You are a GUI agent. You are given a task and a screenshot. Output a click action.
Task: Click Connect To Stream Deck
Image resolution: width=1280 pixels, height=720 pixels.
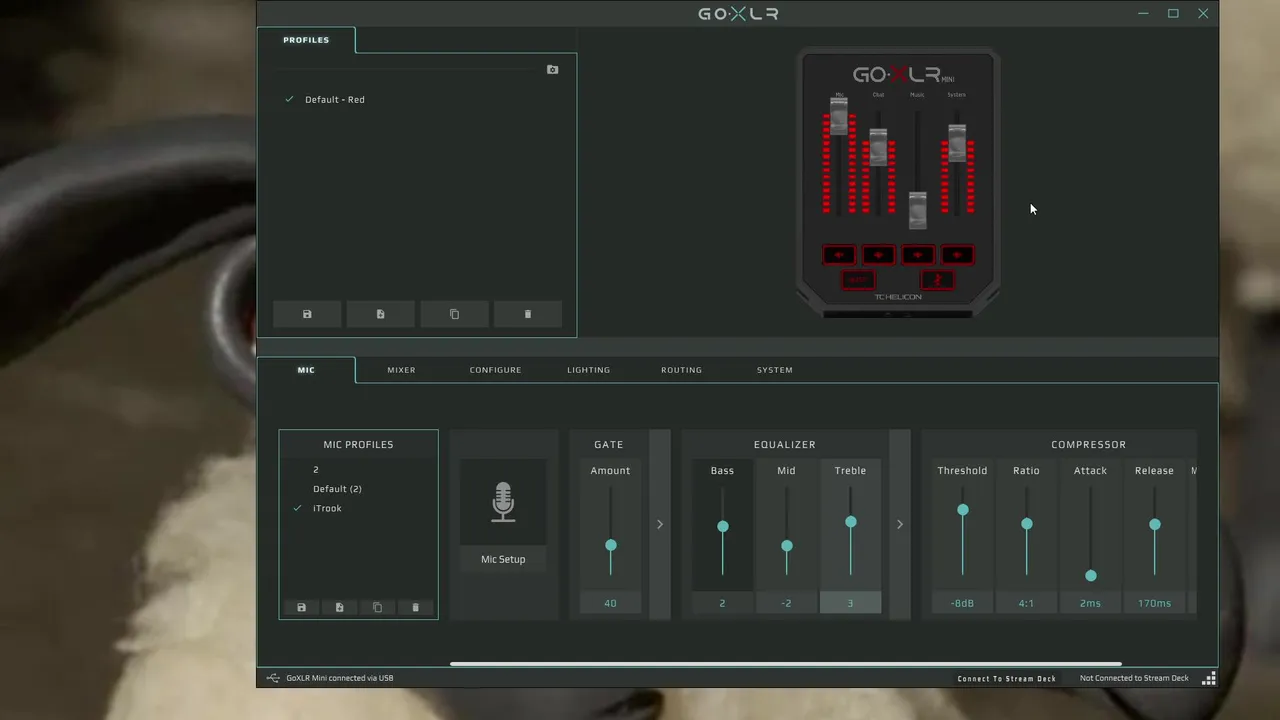(1006, 678)
